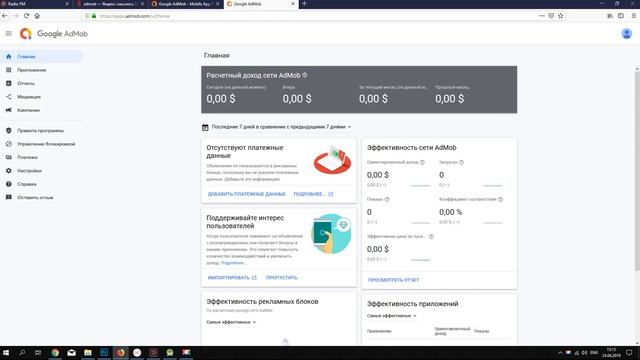Click the Оставить отзыв feedback icon
The height and width of the screenshot is (360, 640).
[9, 198]
